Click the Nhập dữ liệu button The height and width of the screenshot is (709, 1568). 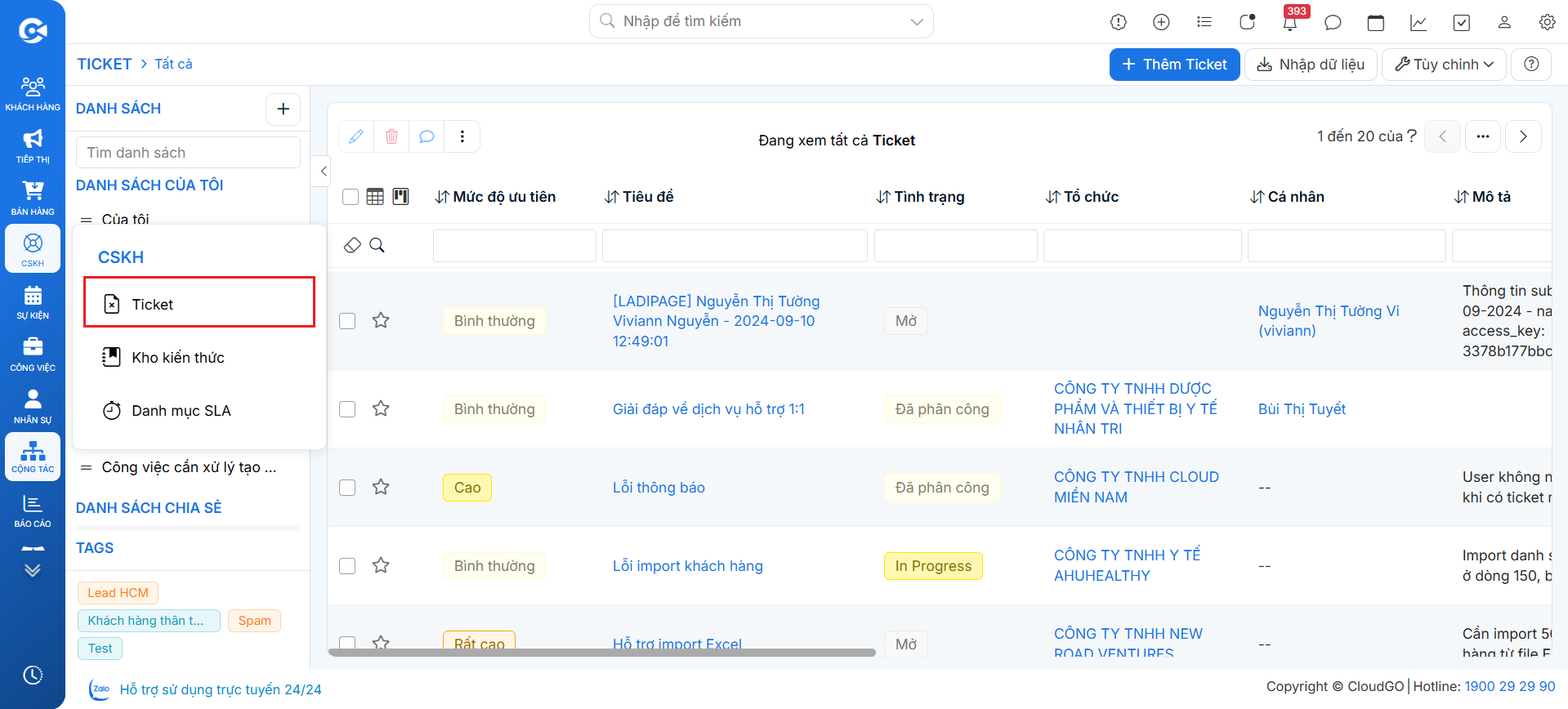click(1311, 65)
